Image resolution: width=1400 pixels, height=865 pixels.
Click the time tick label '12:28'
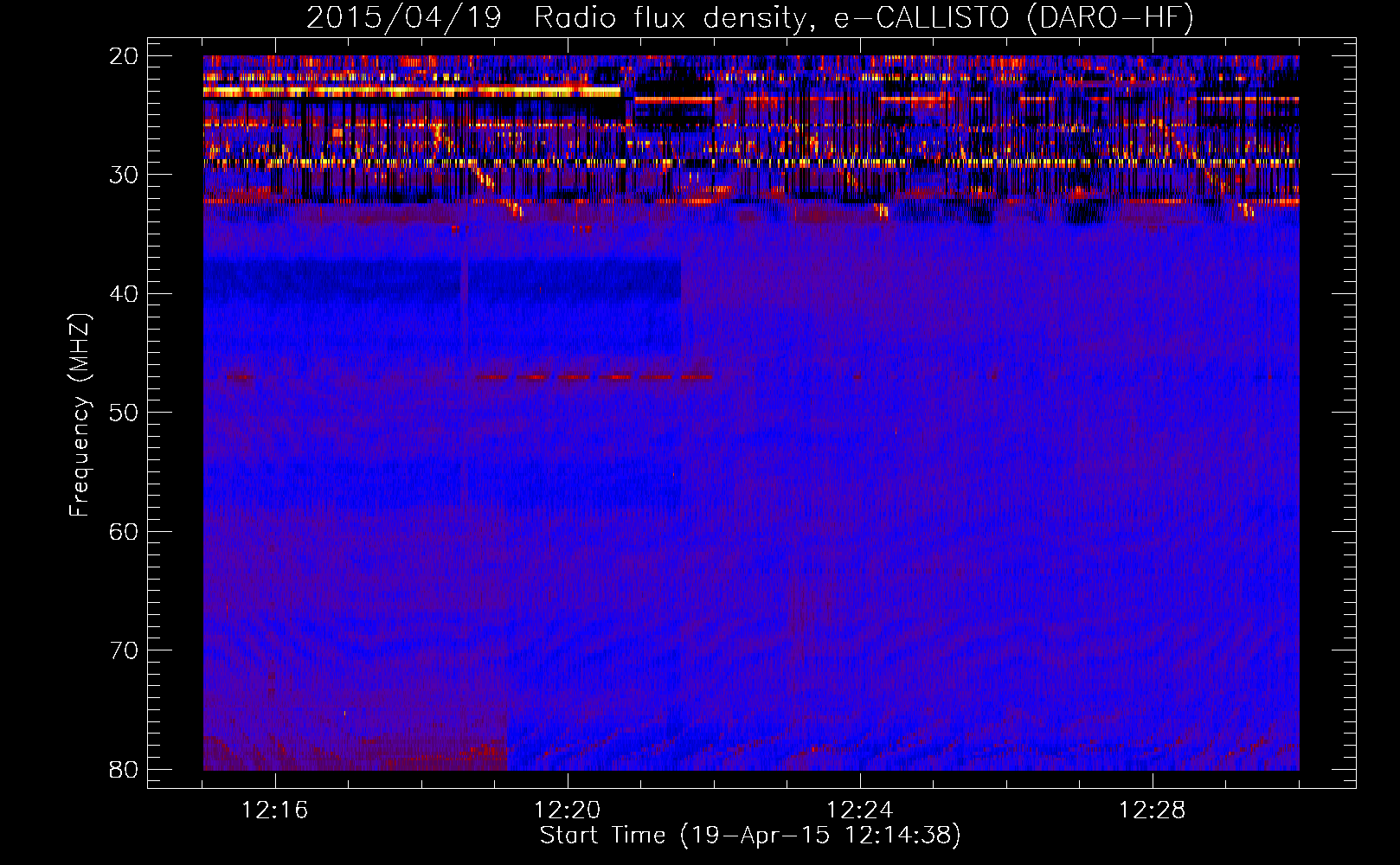(x=1152, y=811)
